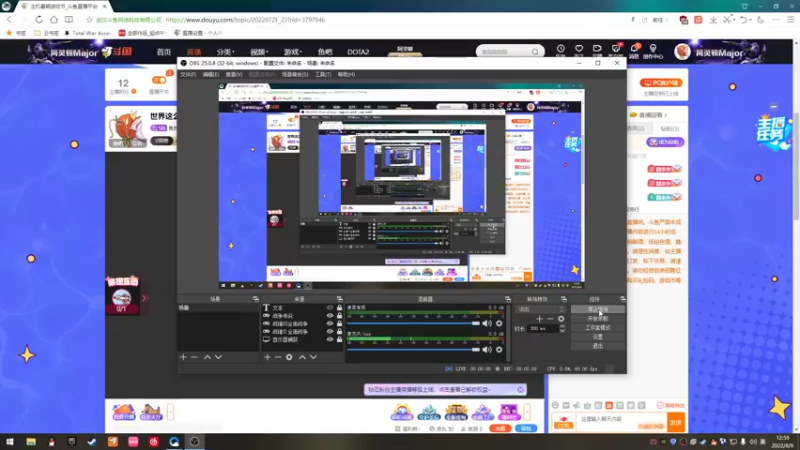Open Windows Start menu
This screenshot has width=800, height=450.
click(10, 442)
